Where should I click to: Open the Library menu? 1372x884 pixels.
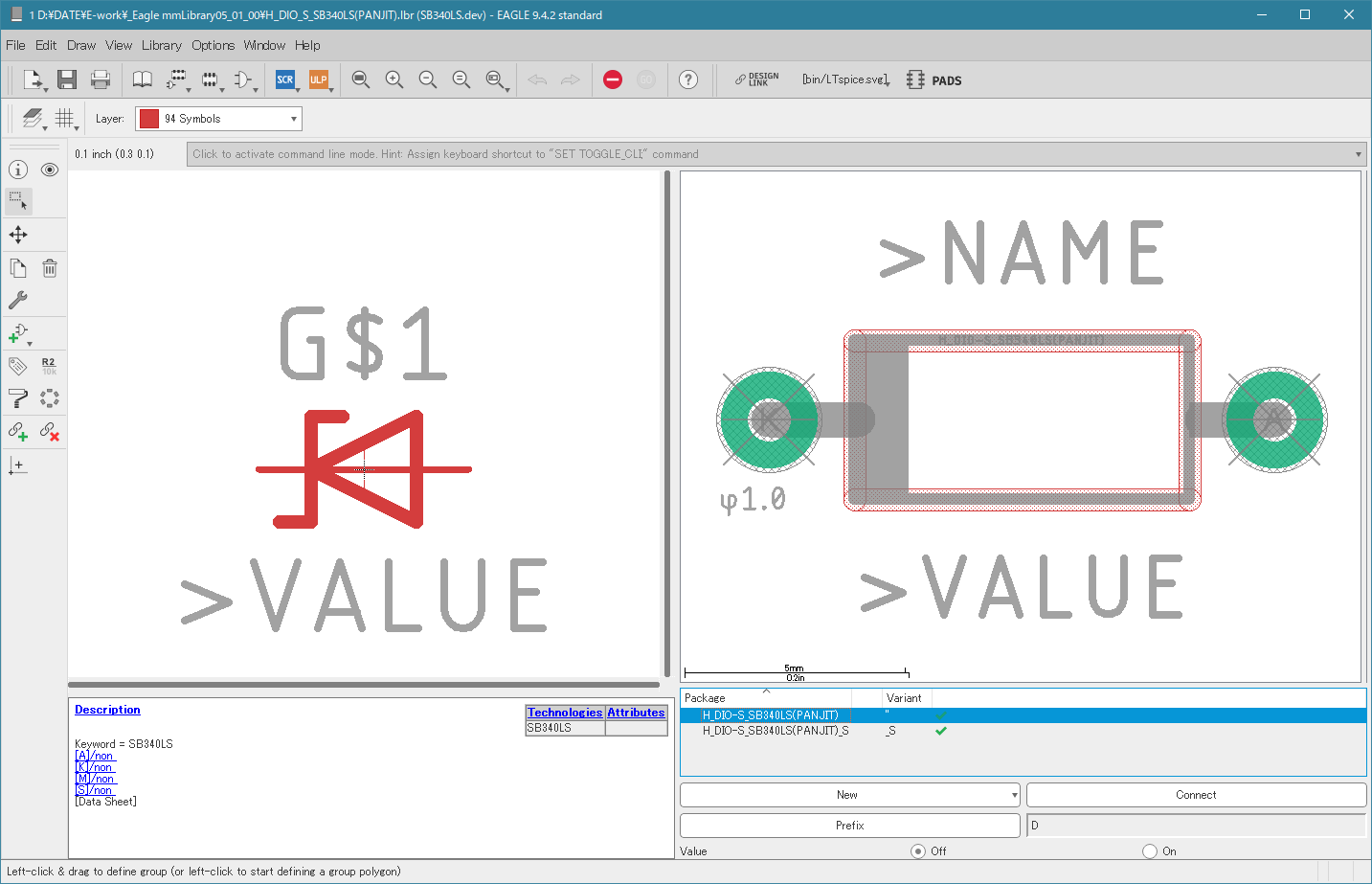(161, 45)
